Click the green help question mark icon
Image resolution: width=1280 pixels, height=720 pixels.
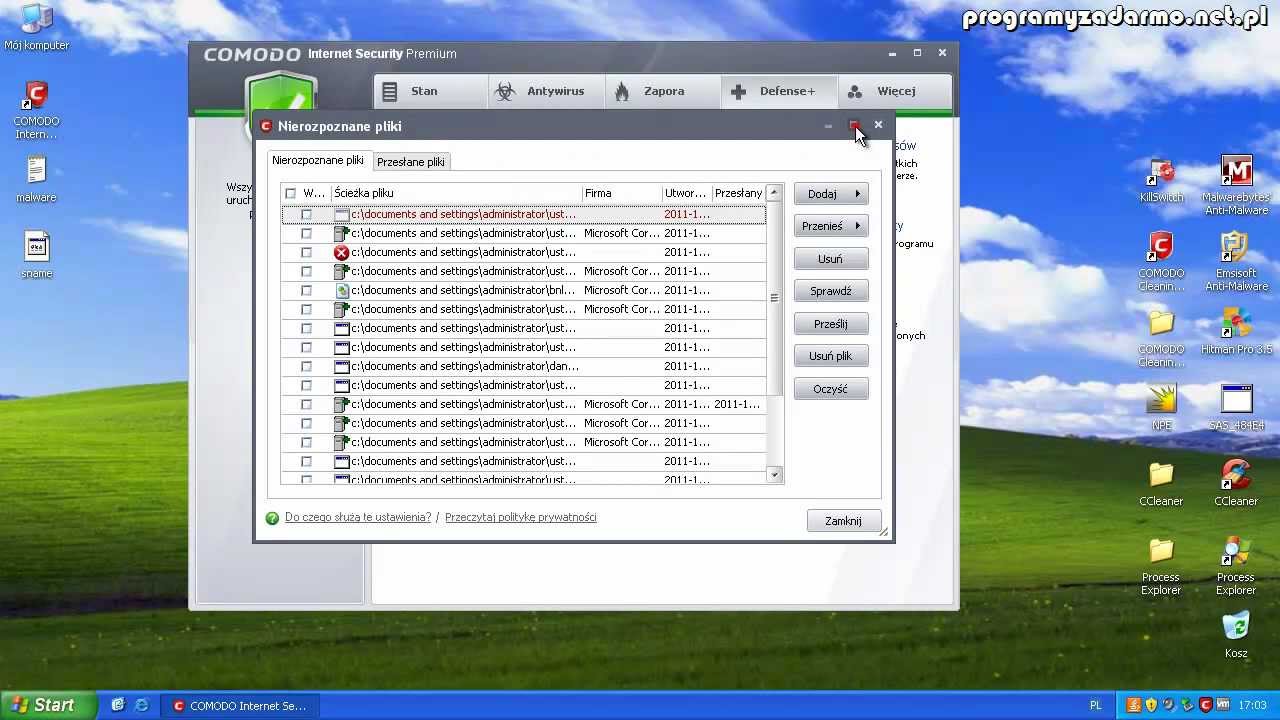[272, 518]
